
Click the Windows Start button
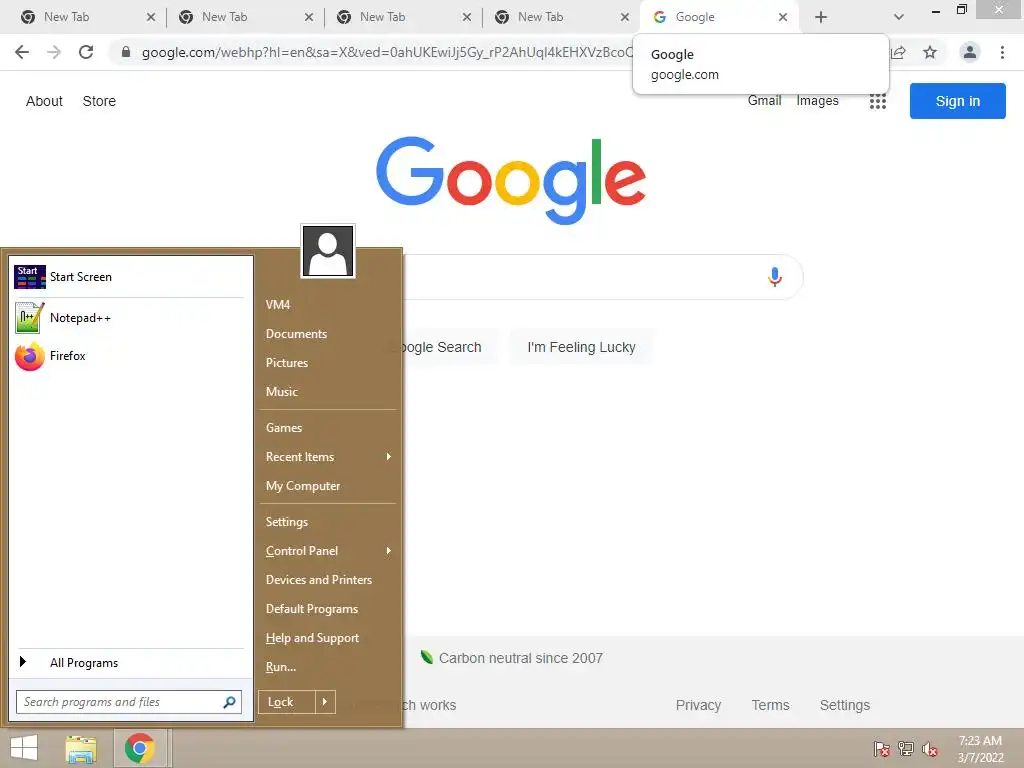pos(24,748)
